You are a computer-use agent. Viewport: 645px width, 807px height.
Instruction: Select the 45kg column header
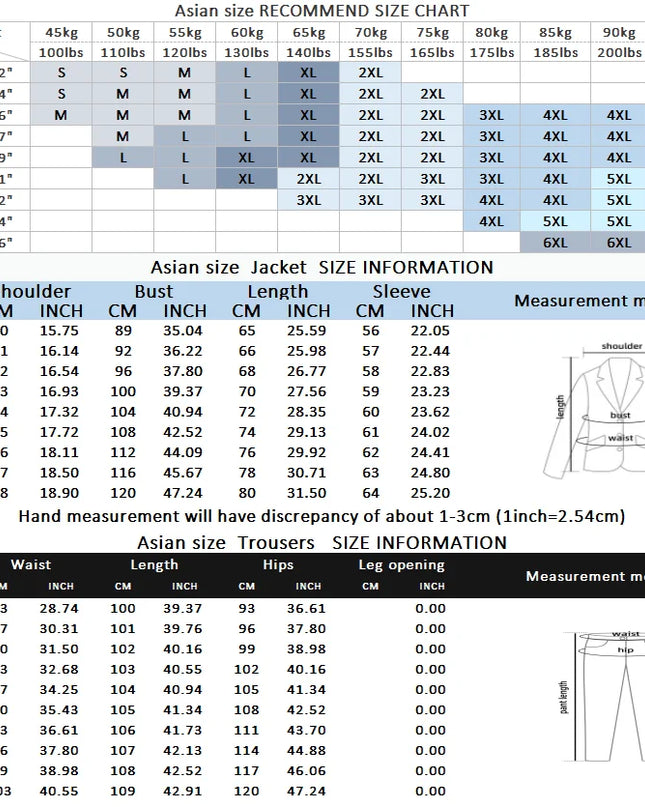click(x=61, y=32)
